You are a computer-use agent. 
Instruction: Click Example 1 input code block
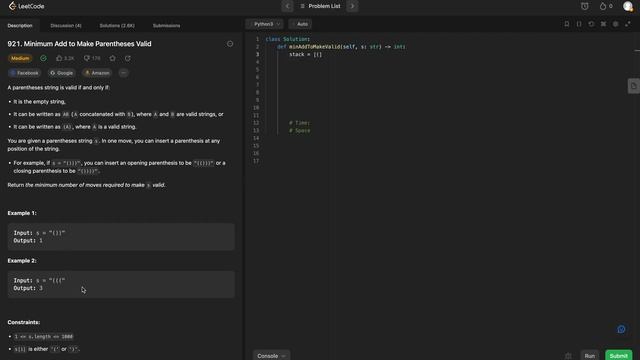point(121,237)
